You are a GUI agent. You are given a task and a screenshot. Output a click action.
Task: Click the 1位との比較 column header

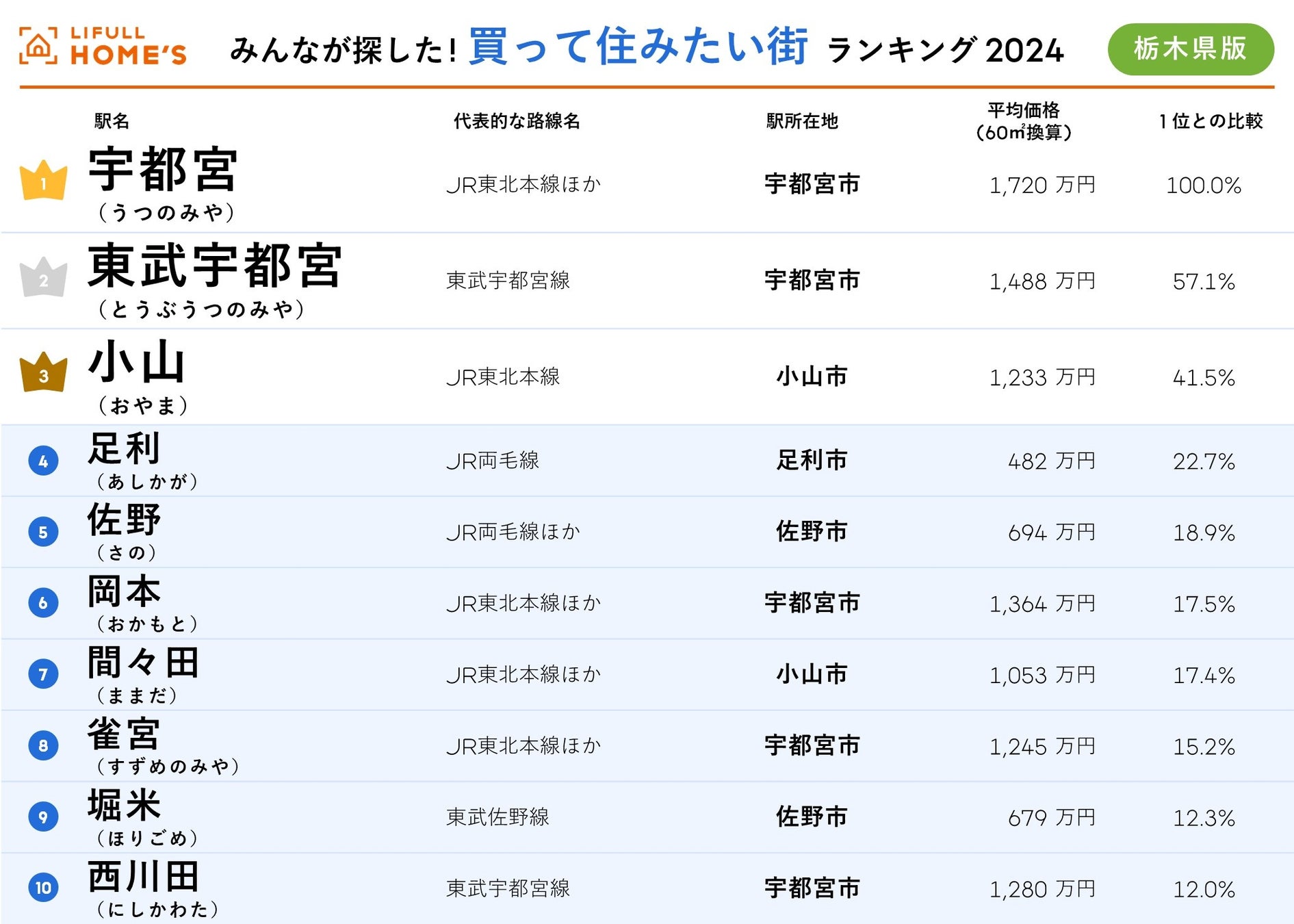(1211, 121)
